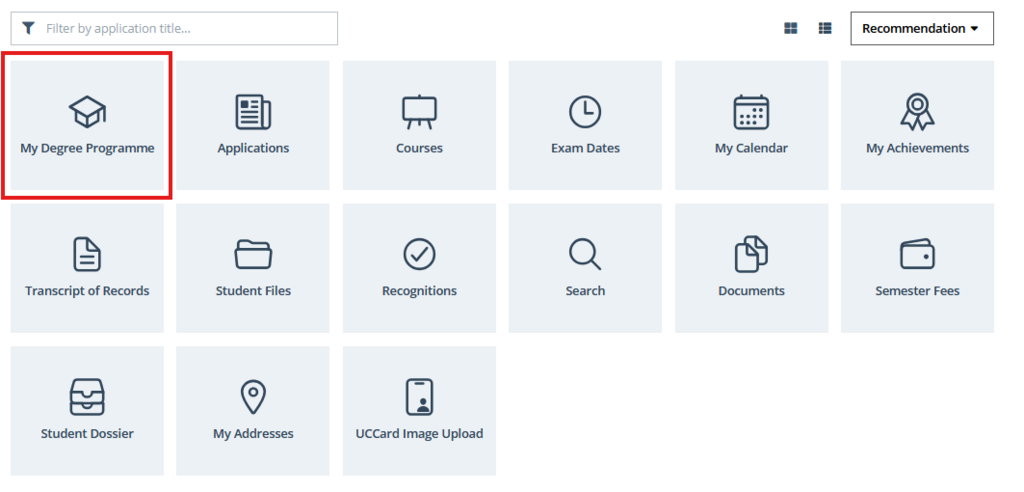Switch to grid tile view

[791, 29]
